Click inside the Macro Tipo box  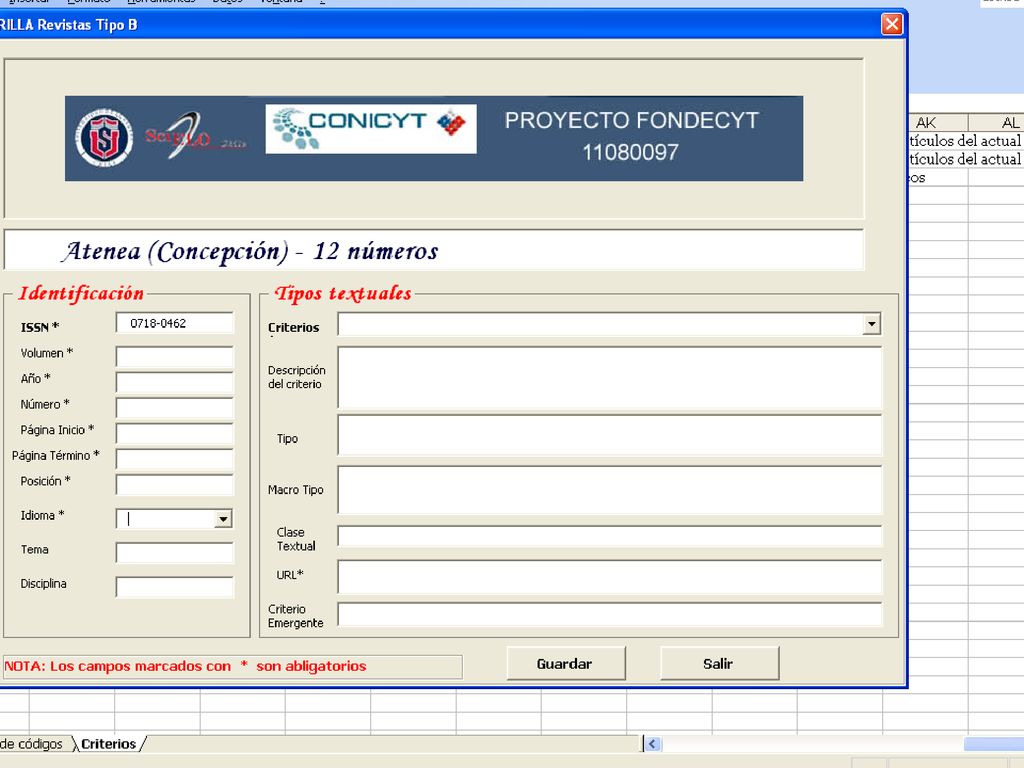tap(609, 490)
